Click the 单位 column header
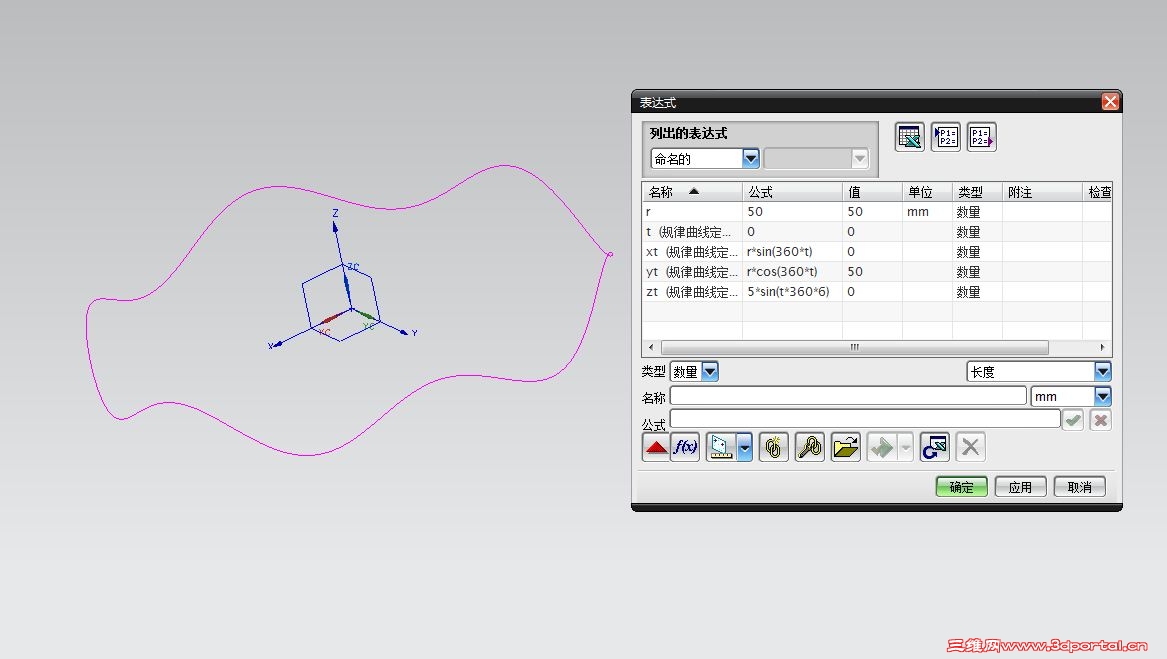This screenshot has height=659, width=1167. pyautogui.click(x=927, y=192)
